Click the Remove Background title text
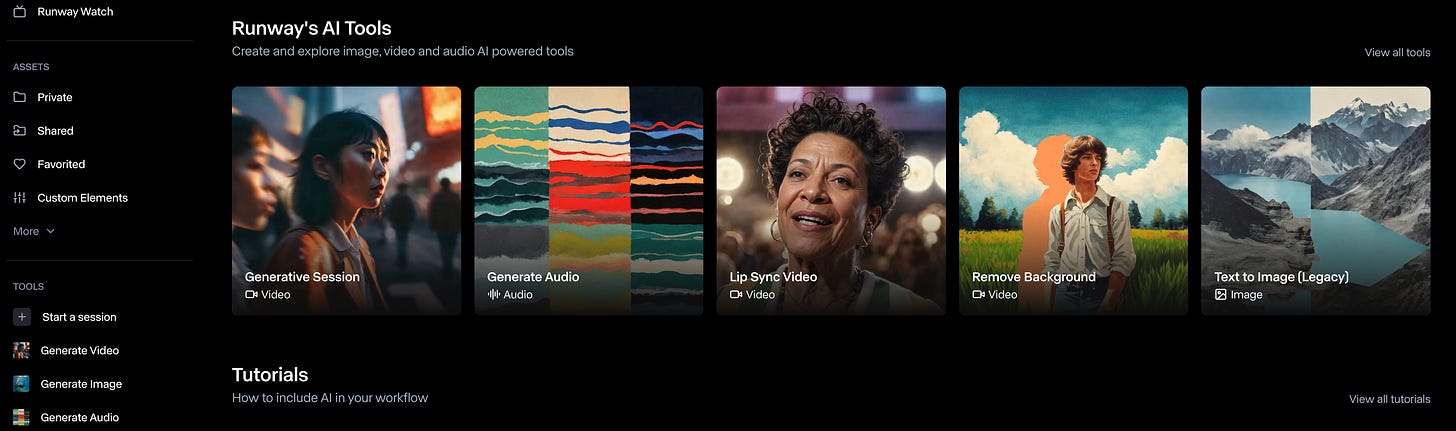The width and height of the screenshot is (1456, 431). 1034,277
